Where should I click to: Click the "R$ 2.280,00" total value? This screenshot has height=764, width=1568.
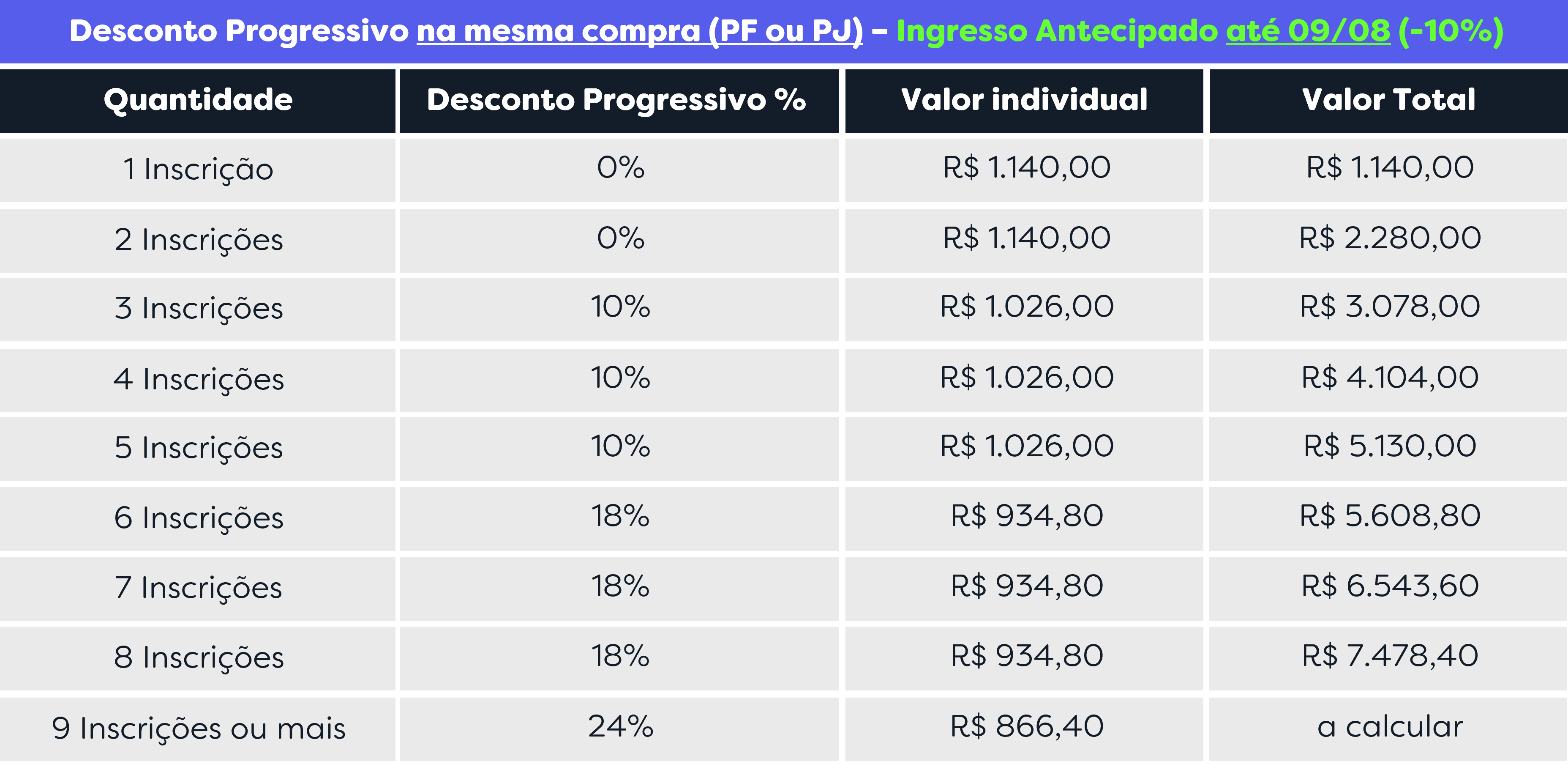[1389, 238]
